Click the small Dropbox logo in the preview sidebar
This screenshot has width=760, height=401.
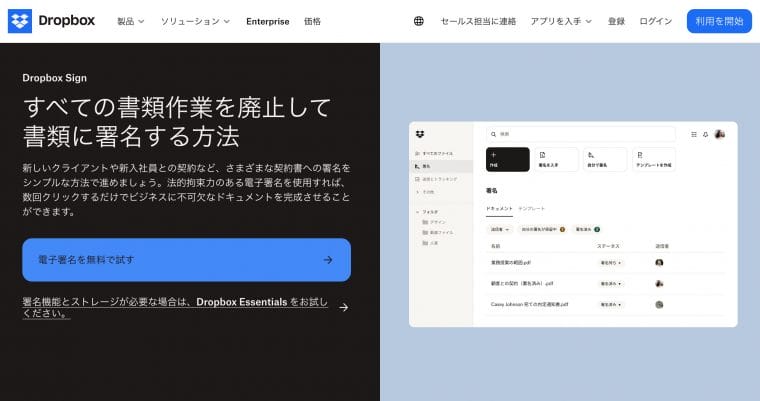[421, 134]
